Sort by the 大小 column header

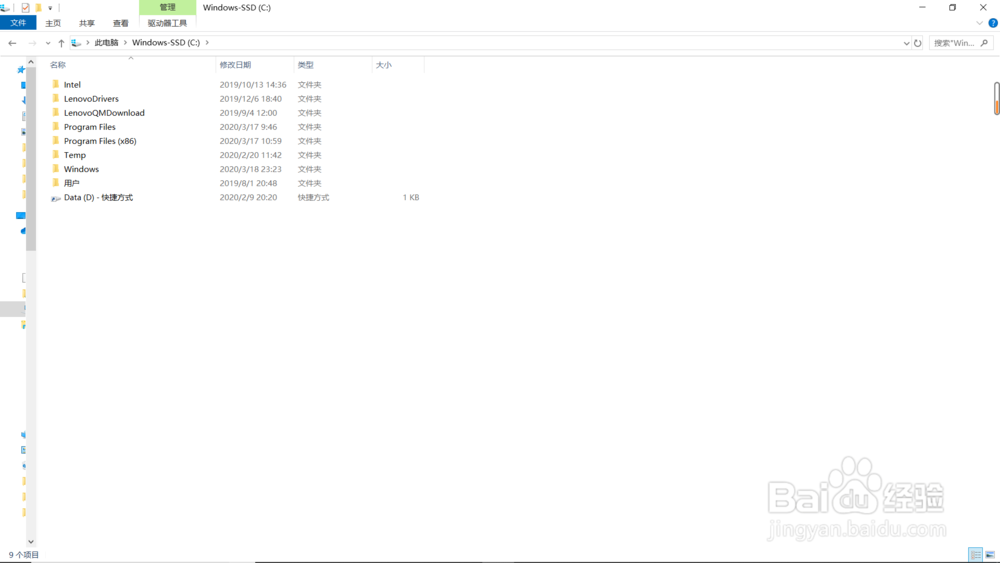[383, 65]
